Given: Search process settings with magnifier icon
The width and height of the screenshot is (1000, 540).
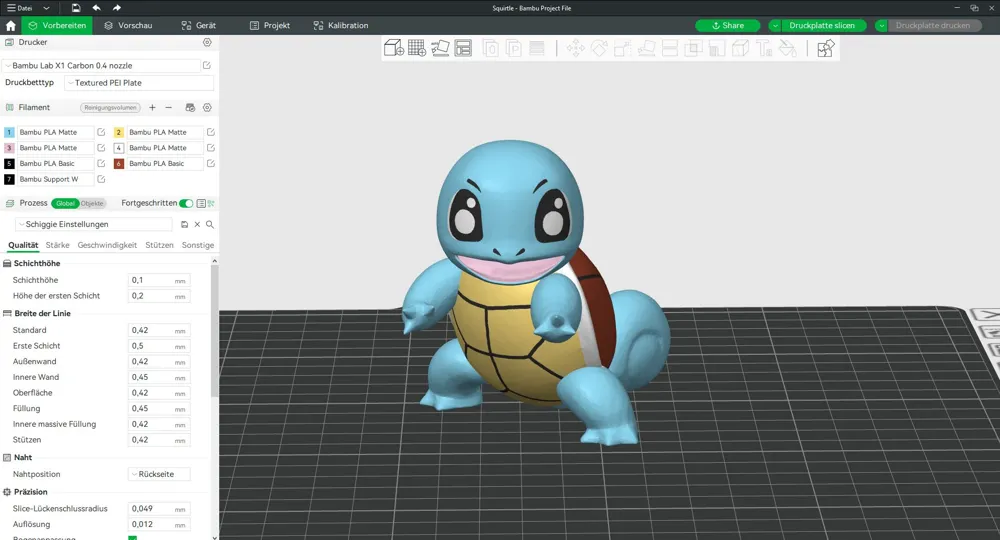Looking at the screenshot, I should (x=210, y=224).
